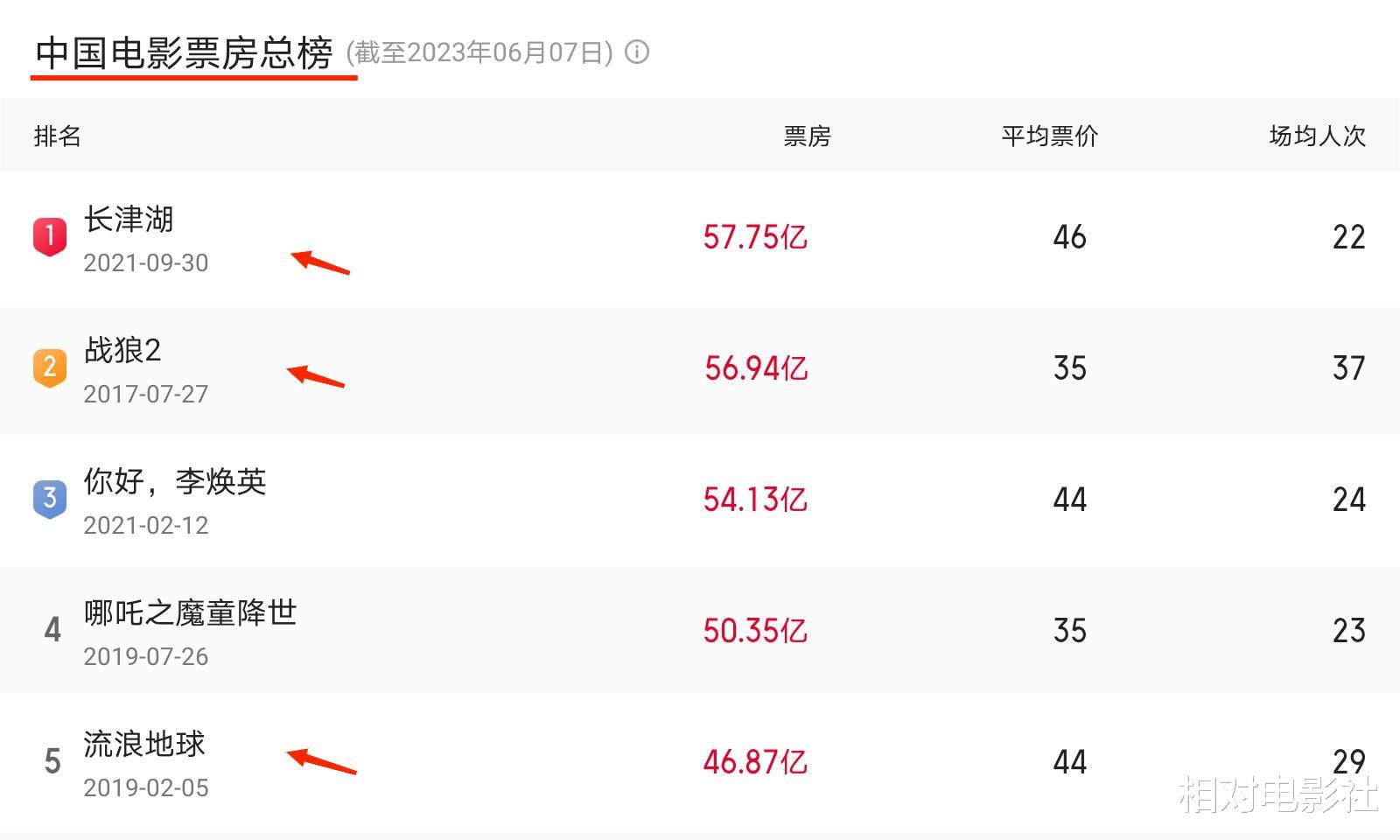Click the info icon beside the date

[637, 52]
